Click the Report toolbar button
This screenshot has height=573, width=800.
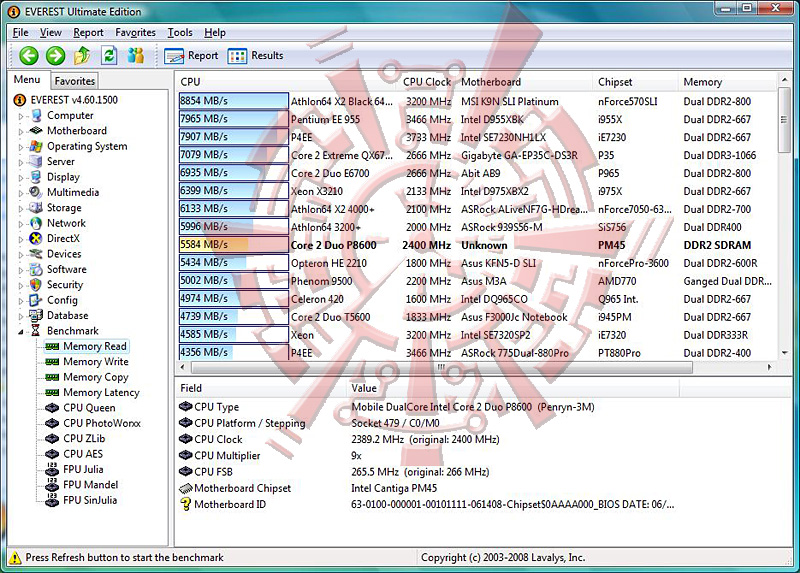coord(191,56)
